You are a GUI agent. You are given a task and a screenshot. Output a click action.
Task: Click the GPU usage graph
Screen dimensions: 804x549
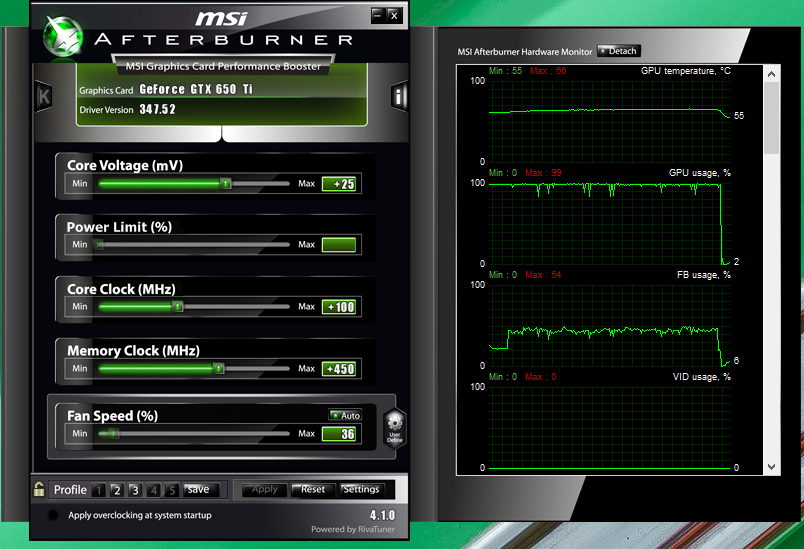(610, 223)
